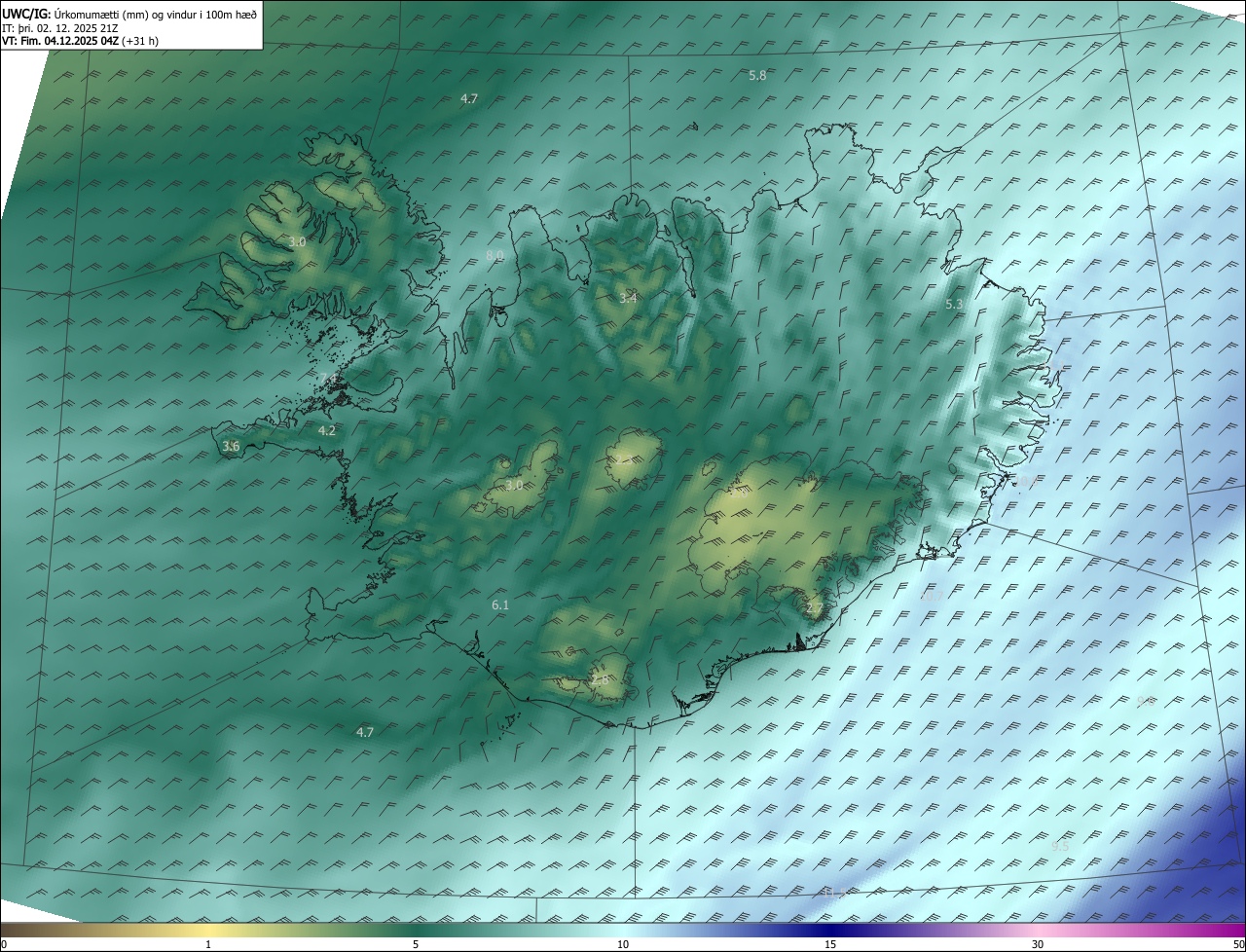Click the 6.1 value in the southwest
1246x952 pixels.
point(500,604)
